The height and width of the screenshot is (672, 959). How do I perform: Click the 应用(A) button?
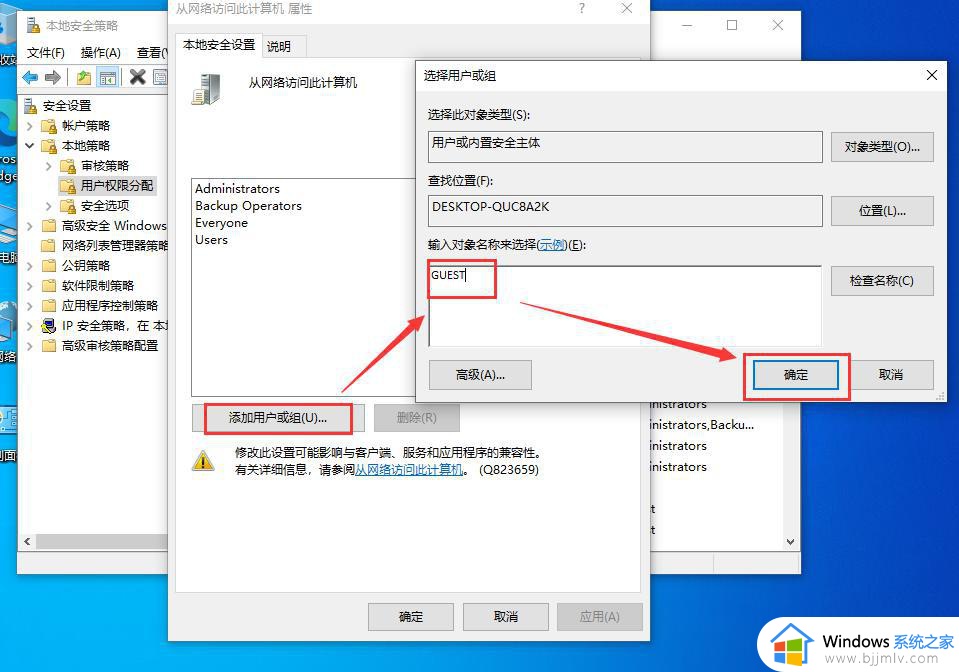point(600,617)
